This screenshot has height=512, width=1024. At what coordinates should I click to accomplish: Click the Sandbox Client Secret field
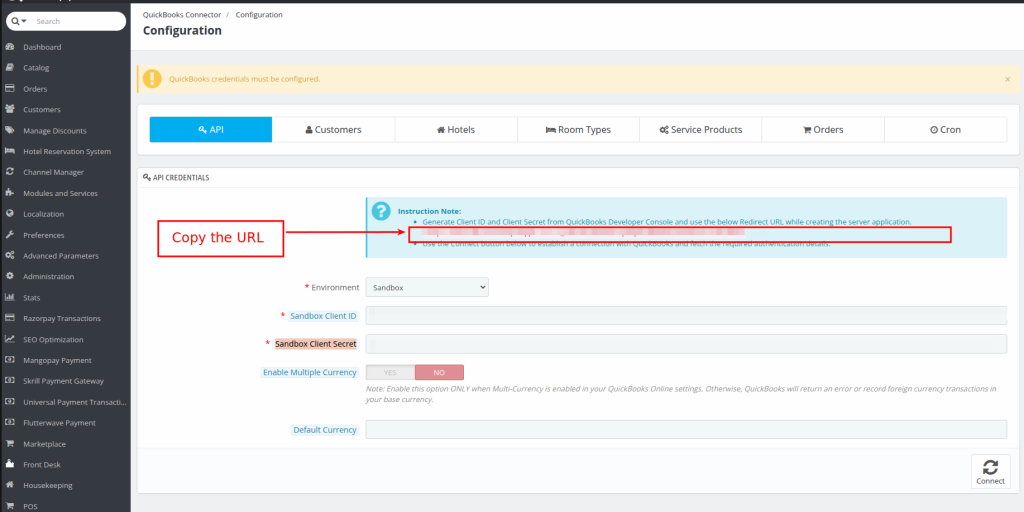(686, 344)
